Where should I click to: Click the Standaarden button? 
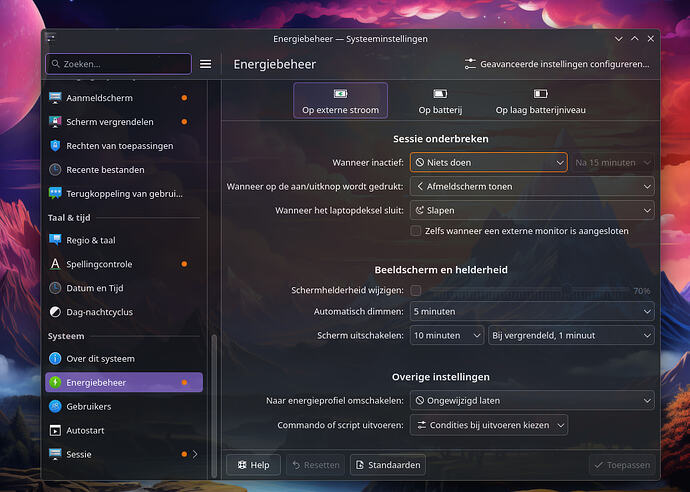(388, 465)
